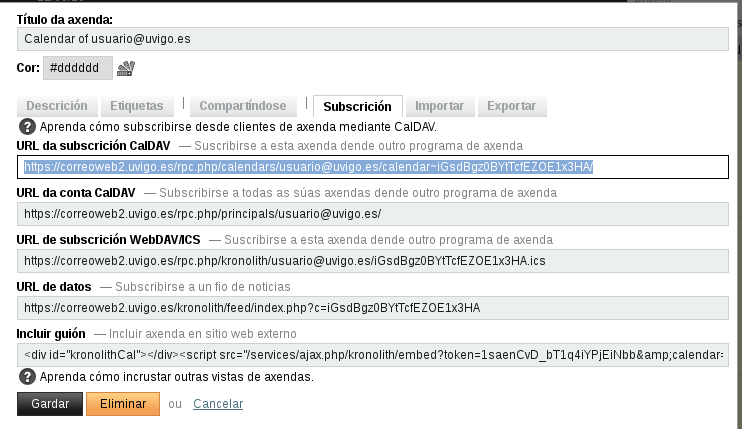Click the help icon beside the embed views hint
The height and width of the screenshot is (429, 742).
[27, 377]
